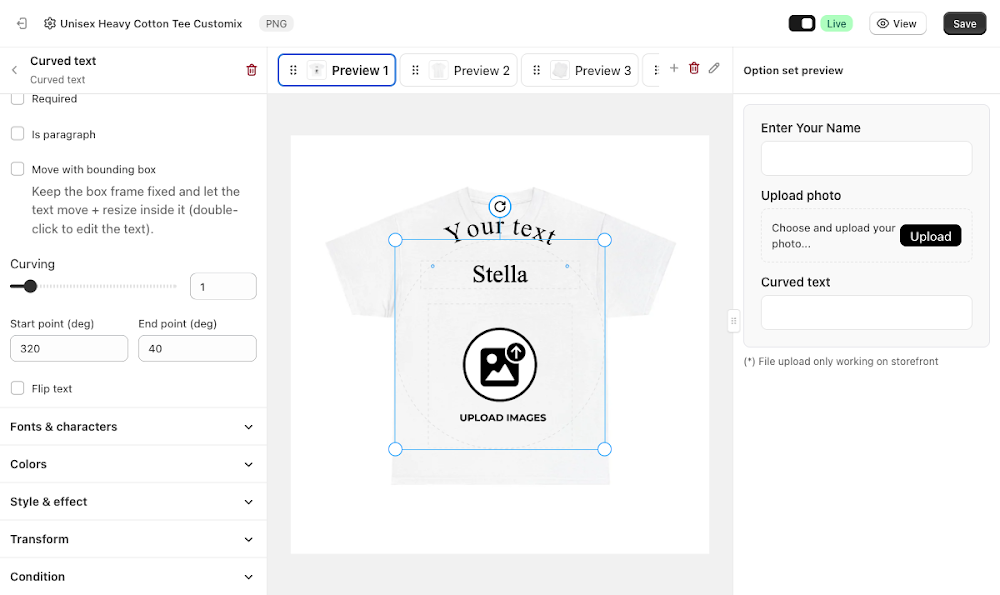Check the Required checkbox
The height and width of the screenshot is (595, 1000).
(18, 99)
